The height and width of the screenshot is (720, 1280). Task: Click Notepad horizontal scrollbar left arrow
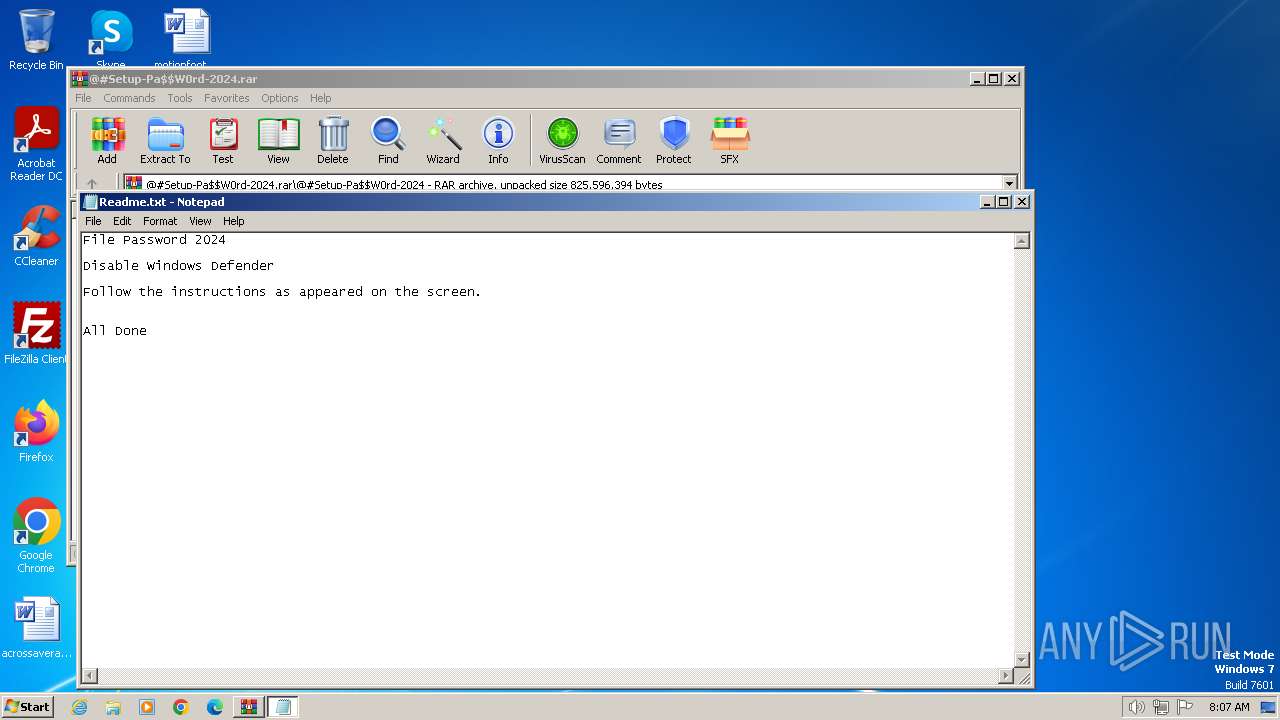point(89,677)
